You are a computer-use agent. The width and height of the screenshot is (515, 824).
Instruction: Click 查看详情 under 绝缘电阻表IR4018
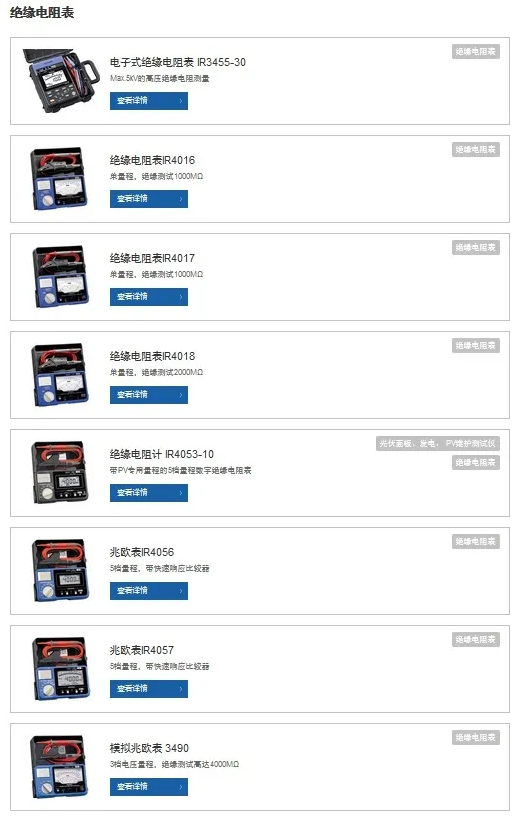149,395
